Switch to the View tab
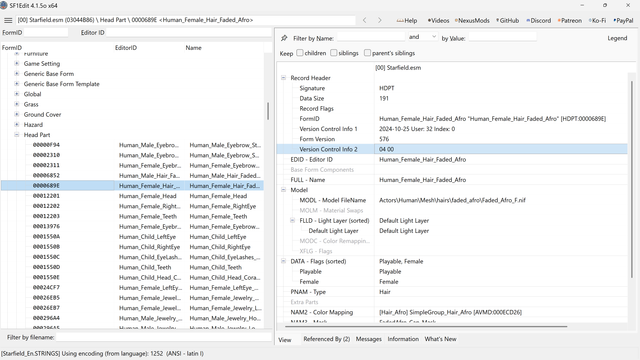Viewport: 640px width, 360px height. click(285, 340)
